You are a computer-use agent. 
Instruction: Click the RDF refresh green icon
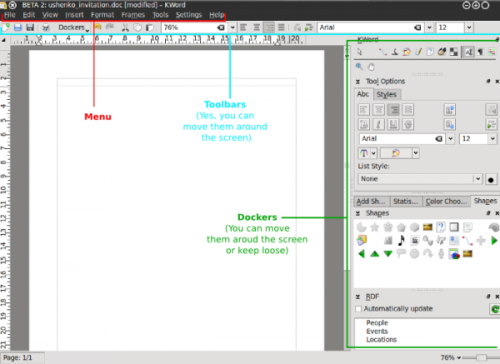click(x=494, y=309)
